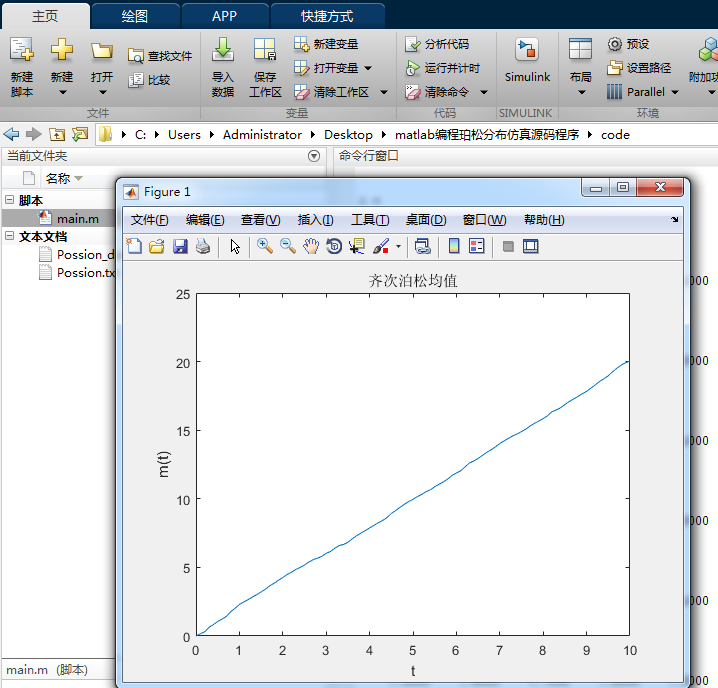Click the Users folder in the address path
The height and width of the screenshot is (688, 718).
click(184, 135)
